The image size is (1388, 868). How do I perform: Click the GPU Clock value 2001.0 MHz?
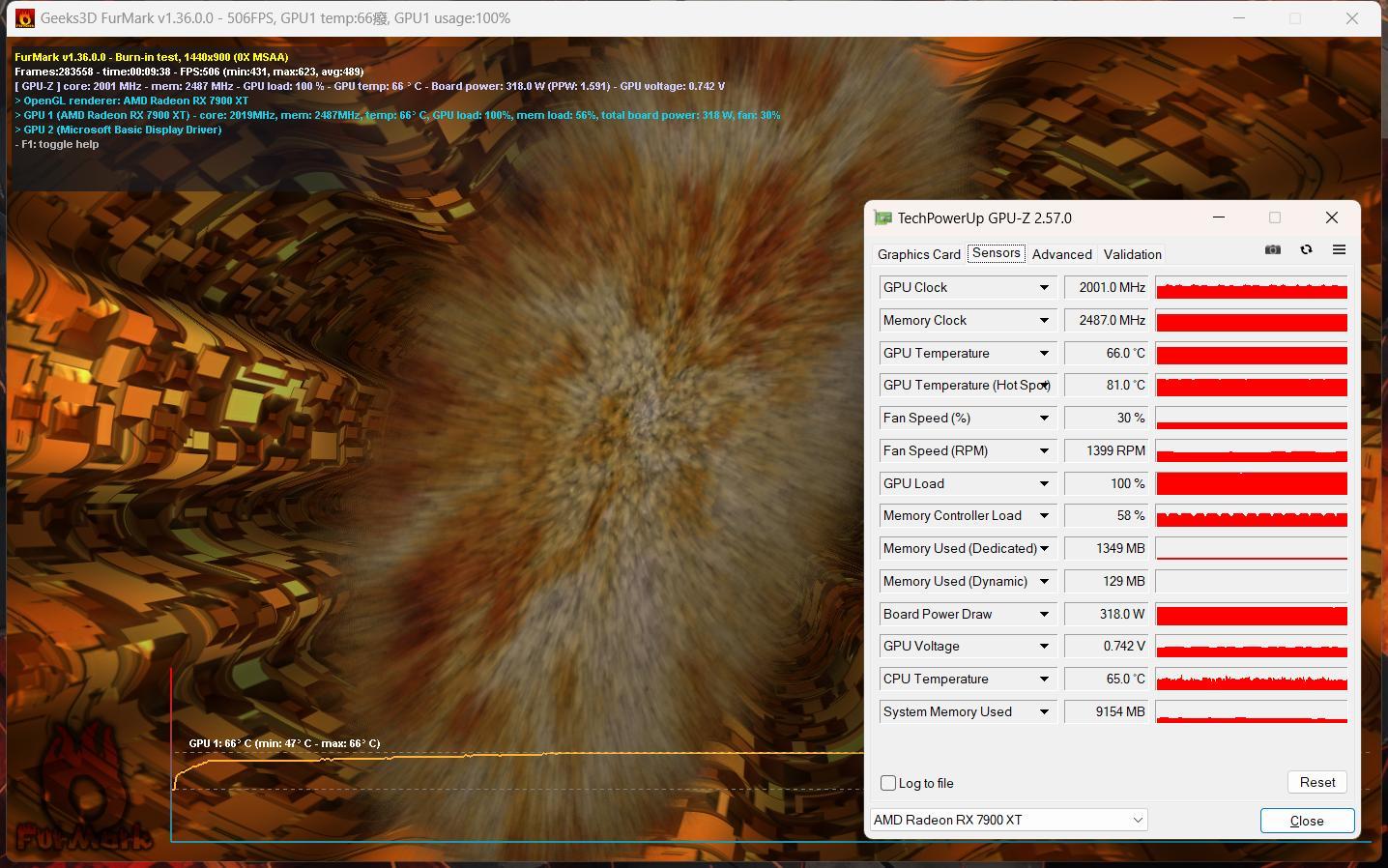click(x=1106, y=287)
